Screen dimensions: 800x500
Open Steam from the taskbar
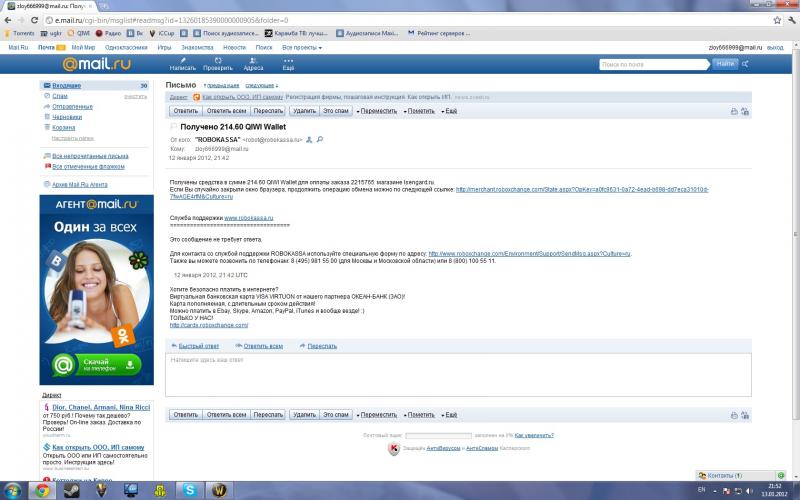[x=71, y=490]
